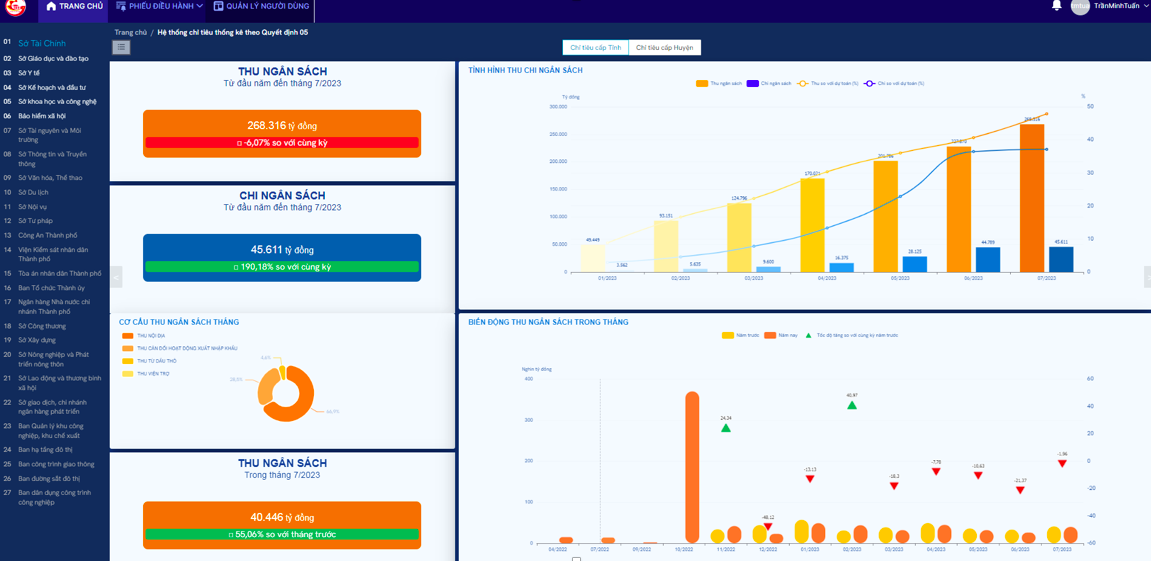Open Sở Giáo dục và đào tạo in the sidebar

tap(53, 59)
